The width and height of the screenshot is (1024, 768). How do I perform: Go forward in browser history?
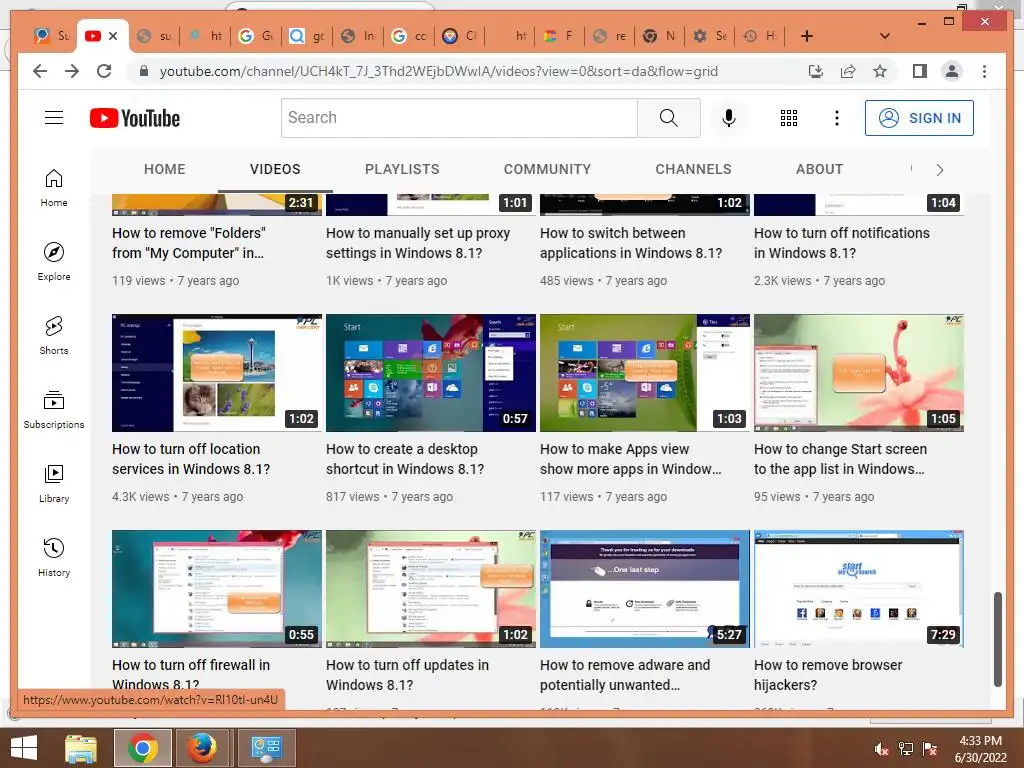click(72, 71)
